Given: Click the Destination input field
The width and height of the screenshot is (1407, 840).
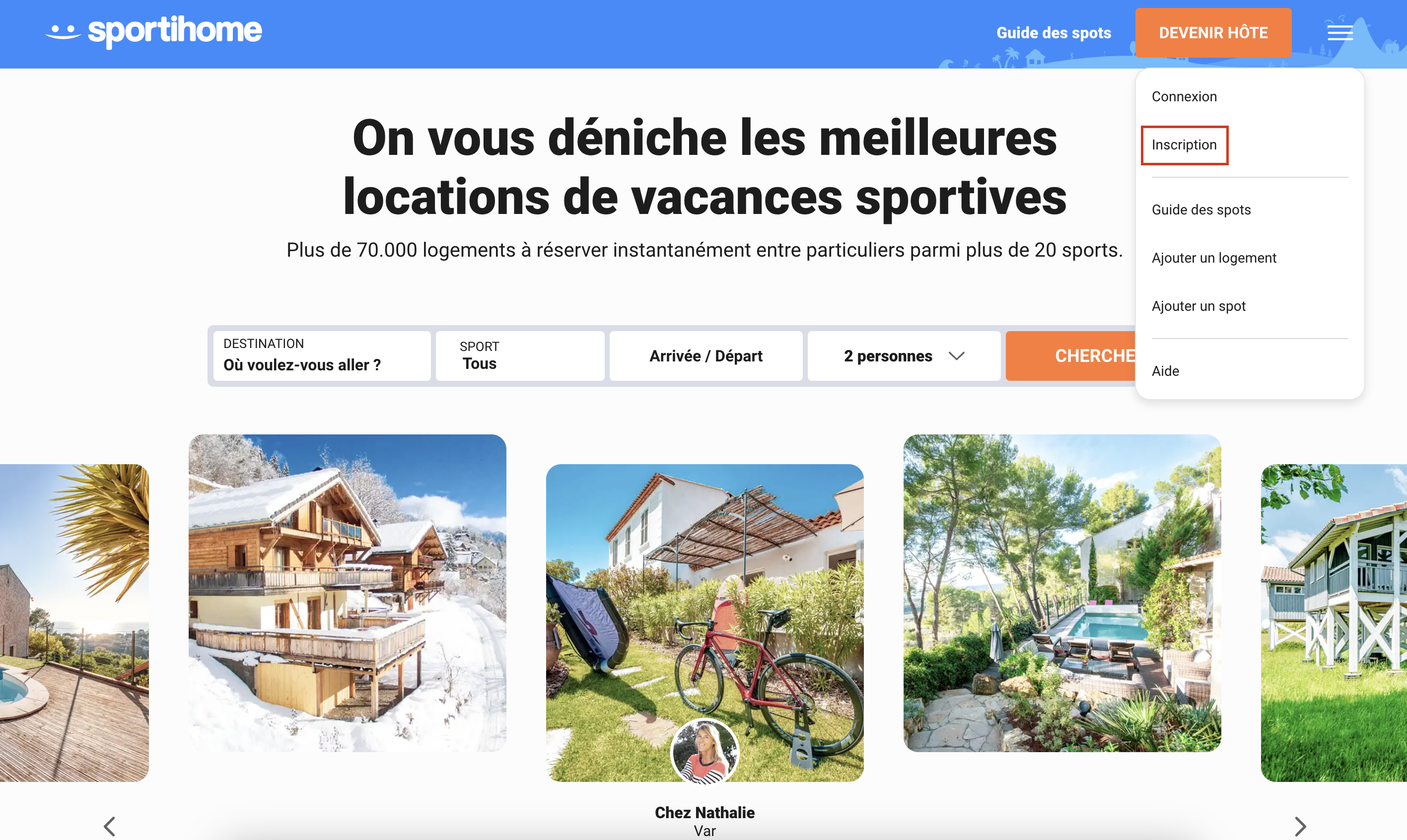Looking at the screenshot, I should click(x=322, y=355).
